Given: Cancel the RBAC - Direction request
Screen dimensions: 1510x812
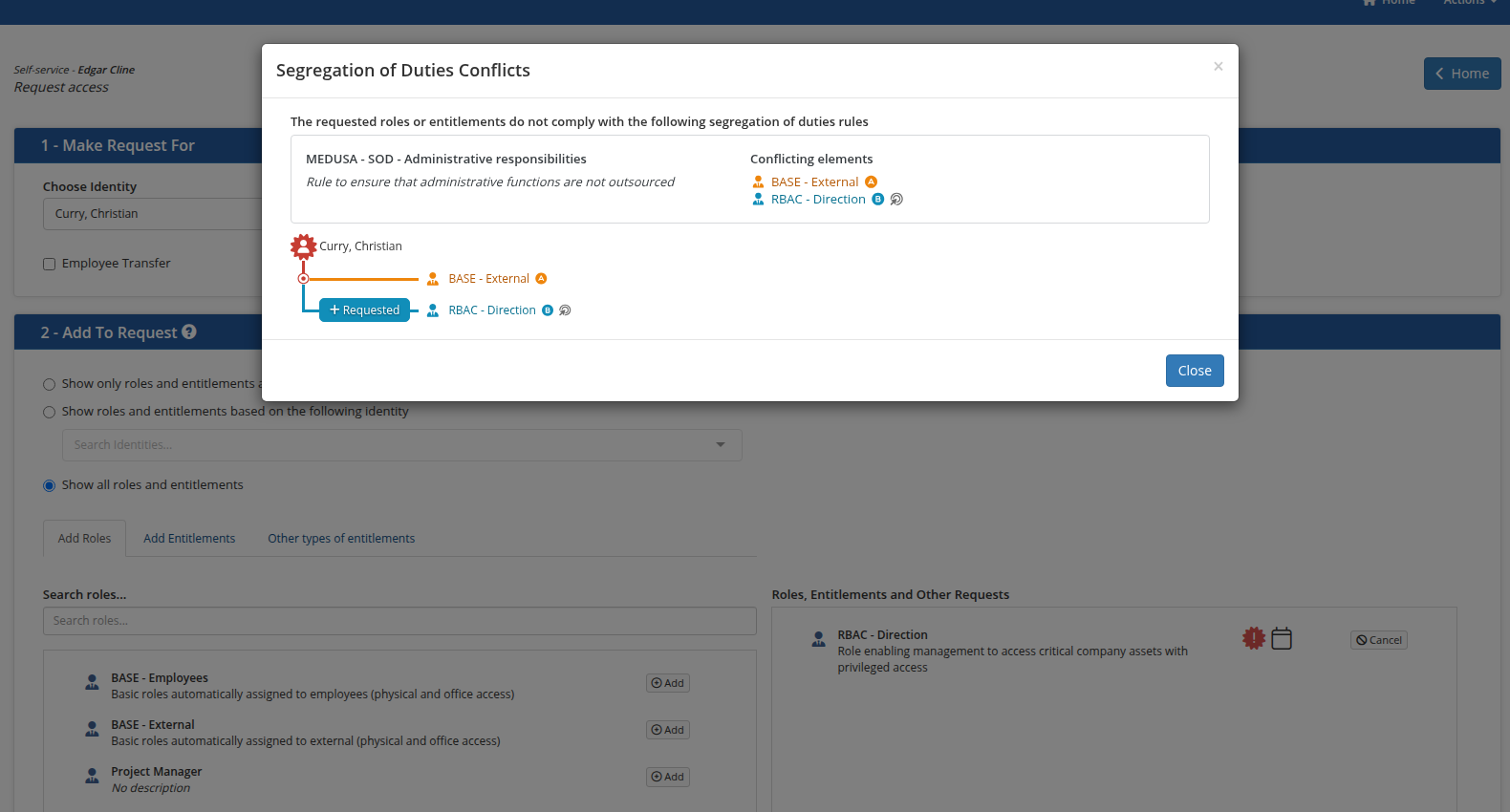Looking at the screenshot, I should 1378,640.
